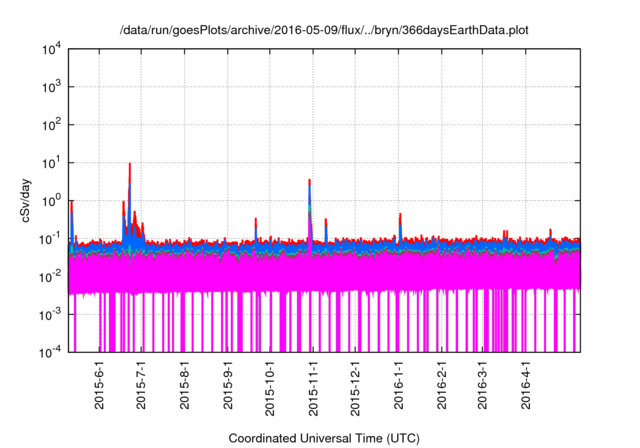This screenshot has height=448, width=640.
Task: Click the 2015-8-1 date tick label
Action: [x=185, y=386]
